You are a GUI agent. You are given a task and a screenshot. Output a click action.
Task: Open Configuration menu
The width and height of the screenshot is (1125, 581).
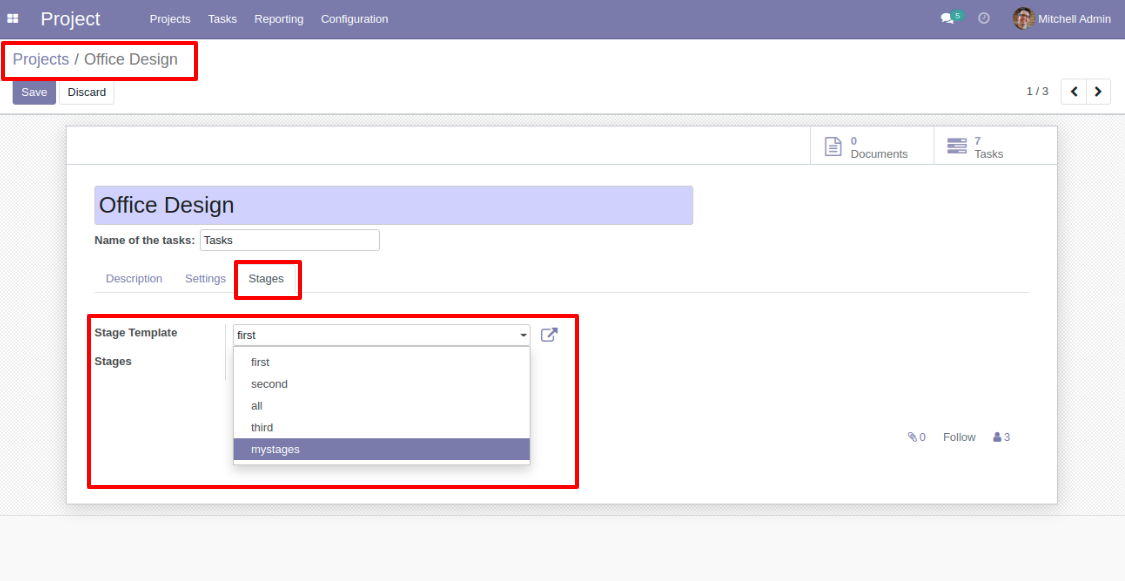[354, 19]
